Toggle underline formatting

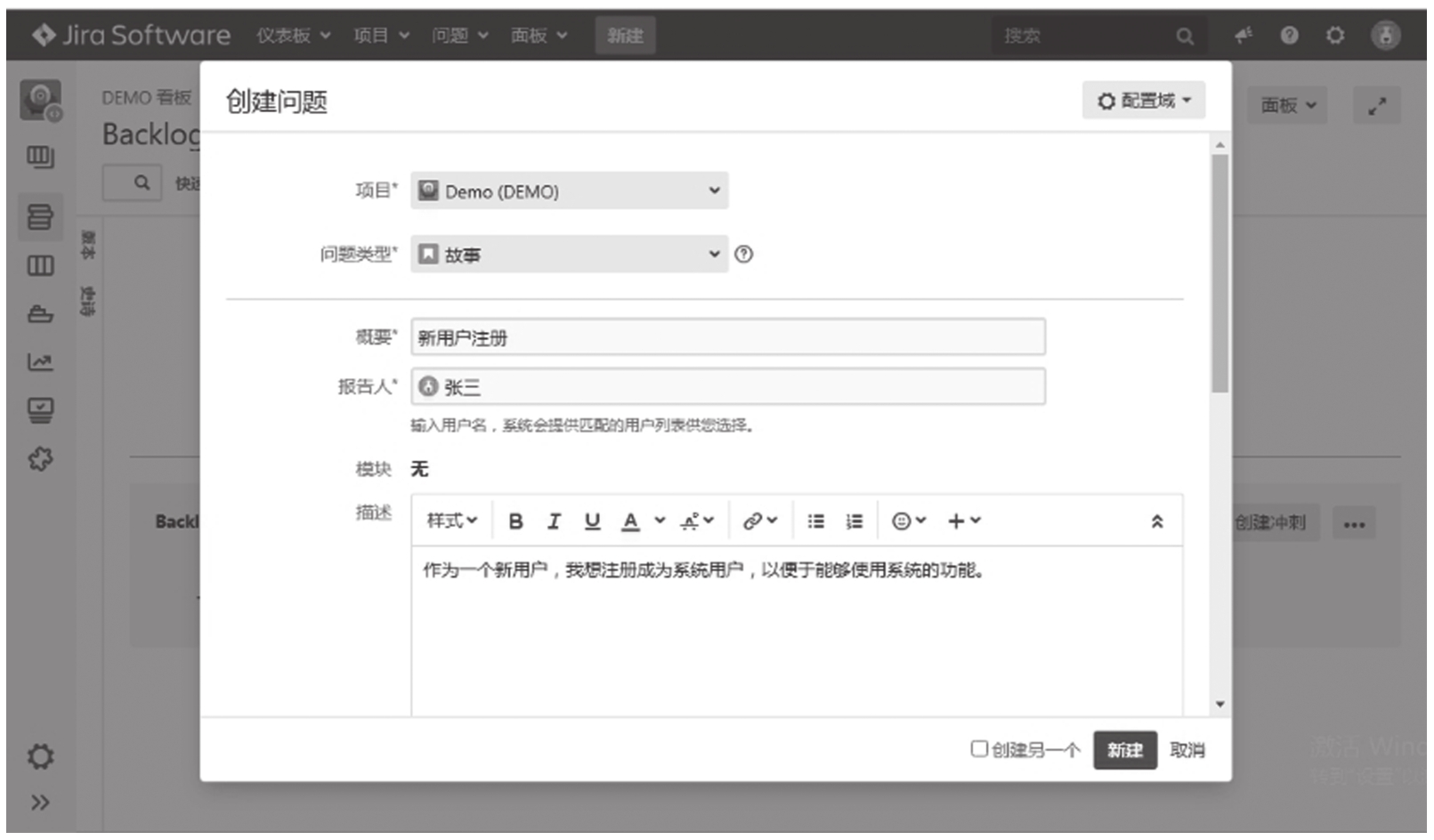(x=592, y=521)
